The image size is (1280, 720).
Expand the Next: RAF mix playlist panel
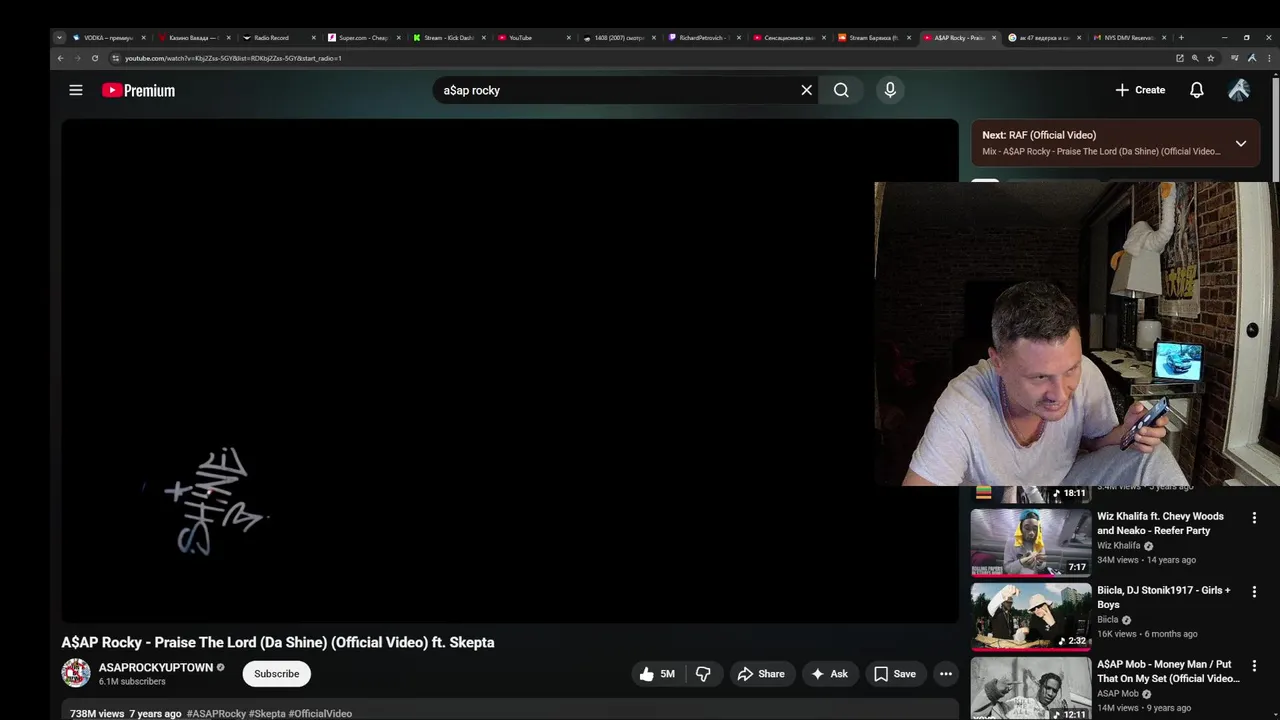pos(1240,143)
